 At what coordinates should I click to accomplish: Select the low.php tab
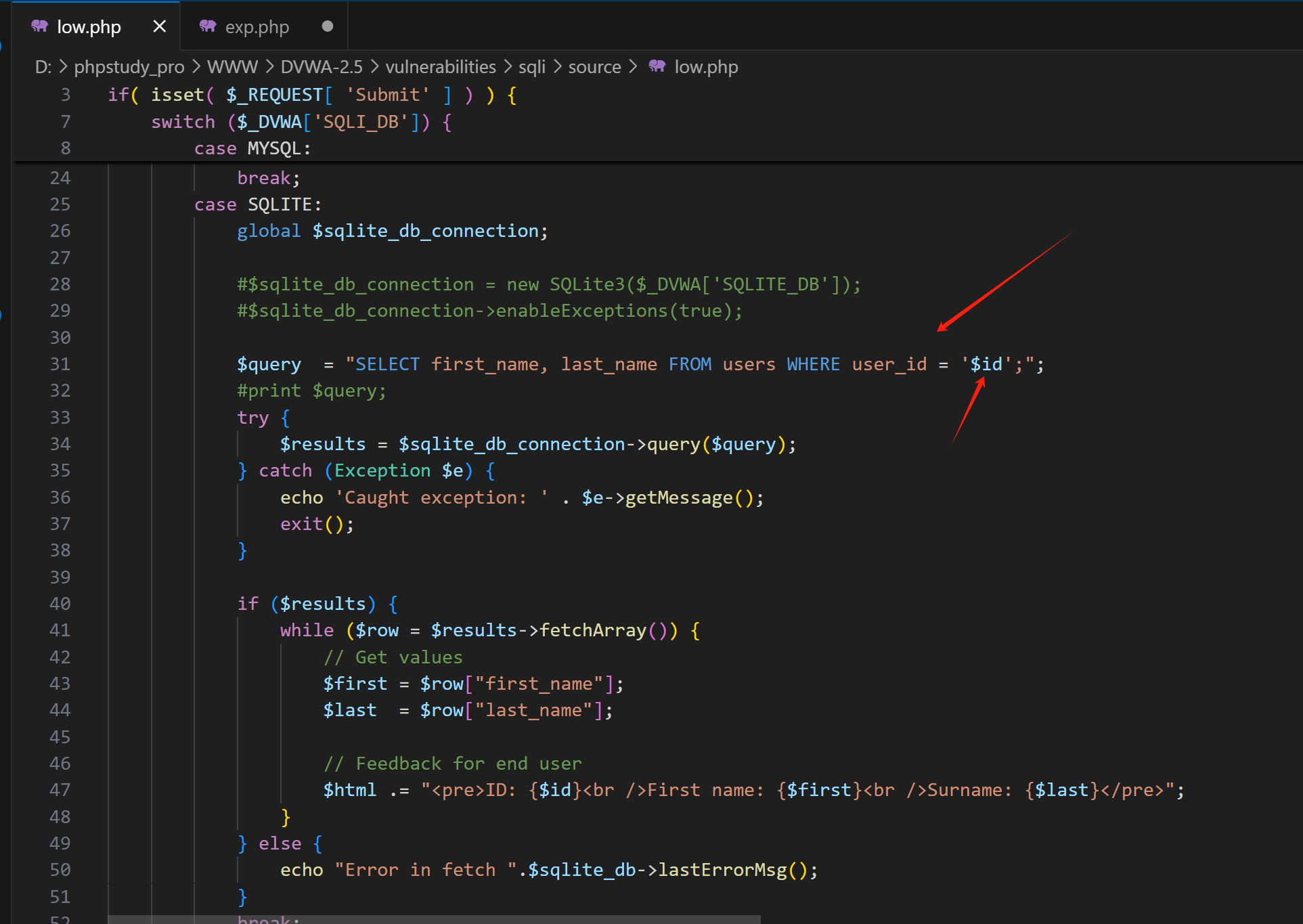pos(89,27)
